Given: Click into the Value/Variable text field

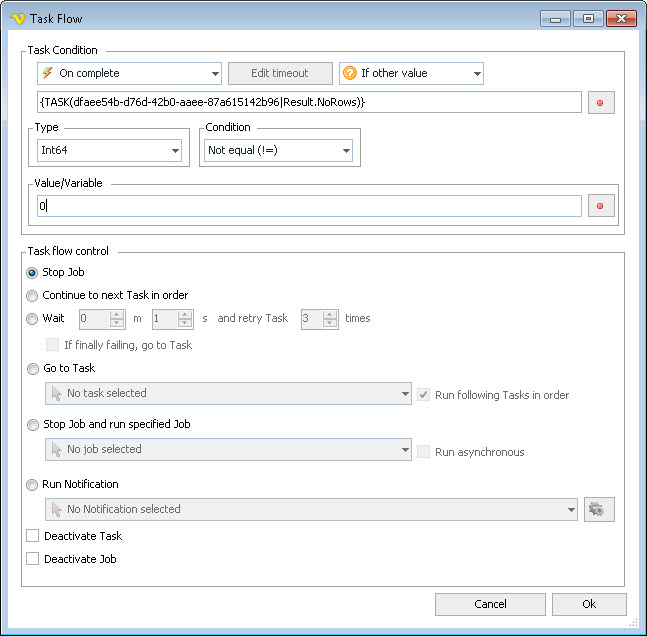Looking at the screenshot, I should coord(310,206).
